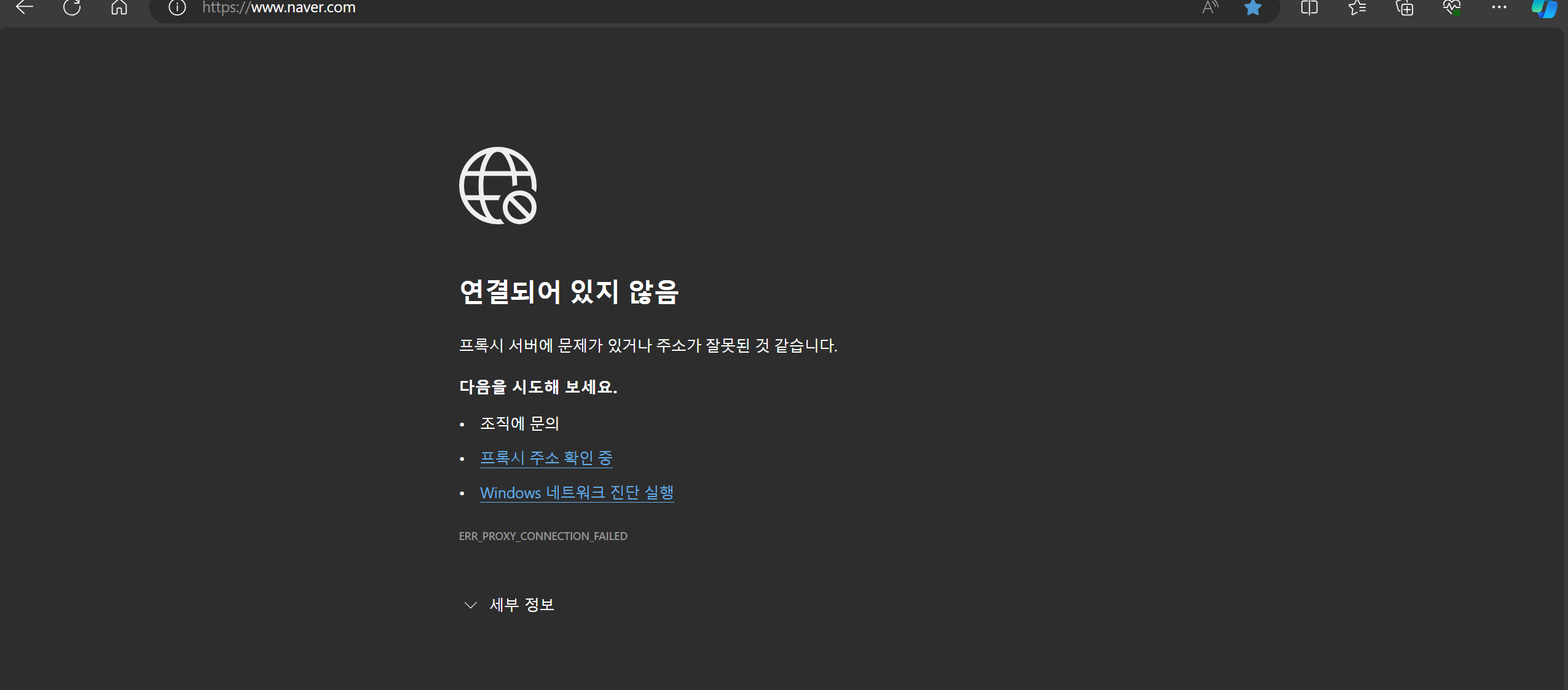The image size is (1568, 690).
Task: Click the Read aloud icon
Action: click(x=1210, y=7)
